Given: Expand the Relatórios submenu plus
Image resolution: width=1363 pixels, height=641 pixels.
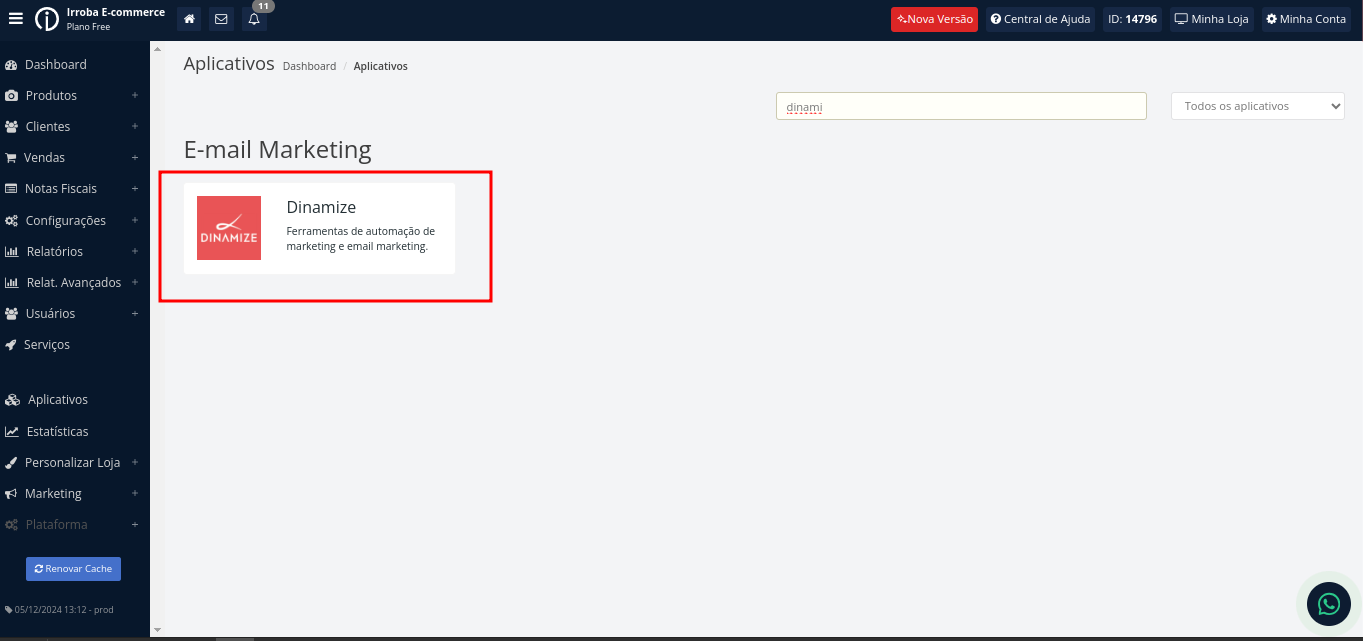Looking at the screenshot, I should (x=135, y=252).
